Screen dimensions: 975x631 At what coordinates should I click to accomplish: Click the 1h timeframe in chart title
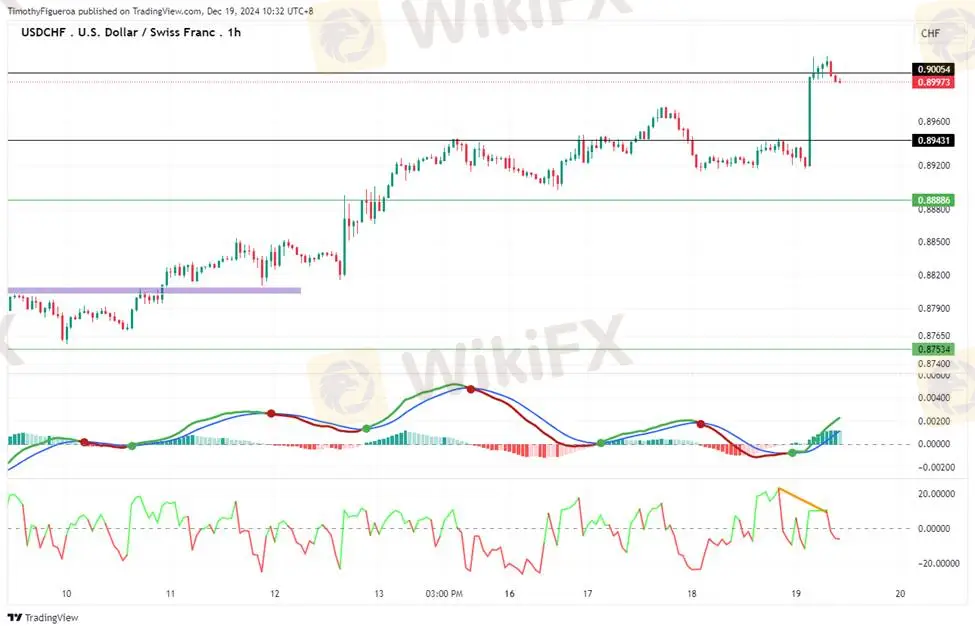coord(233,32)
